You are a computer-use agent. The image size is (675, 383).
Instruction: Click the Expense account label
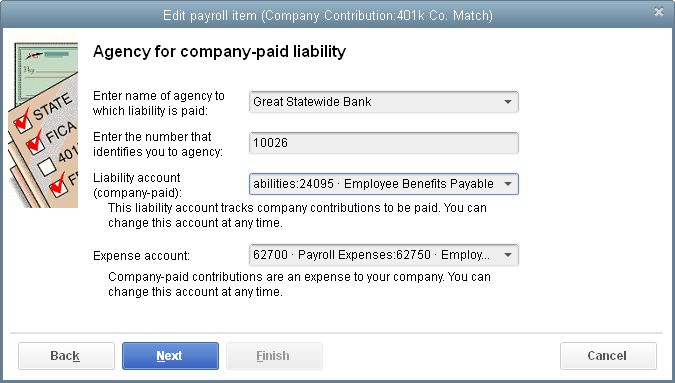(x=141, y=256)
